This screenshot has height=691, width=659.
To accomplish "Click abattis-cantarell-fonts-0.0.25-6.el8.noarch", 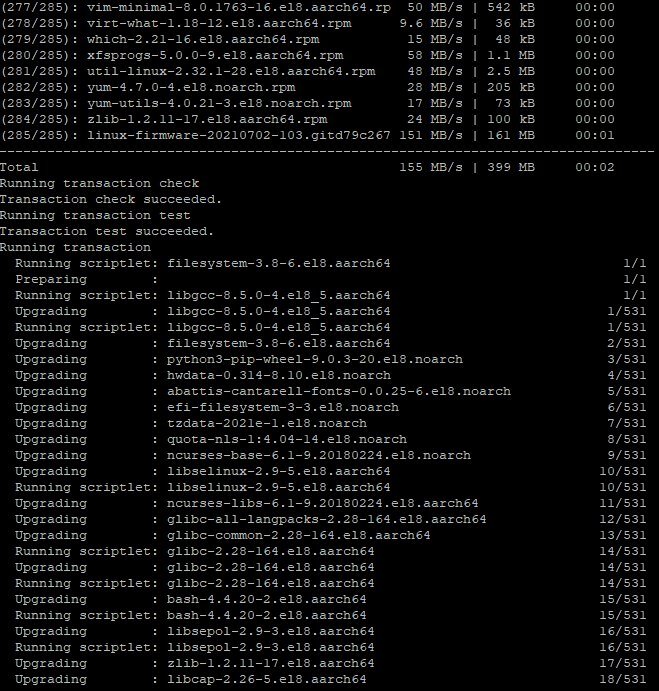I will click(339, 391).
